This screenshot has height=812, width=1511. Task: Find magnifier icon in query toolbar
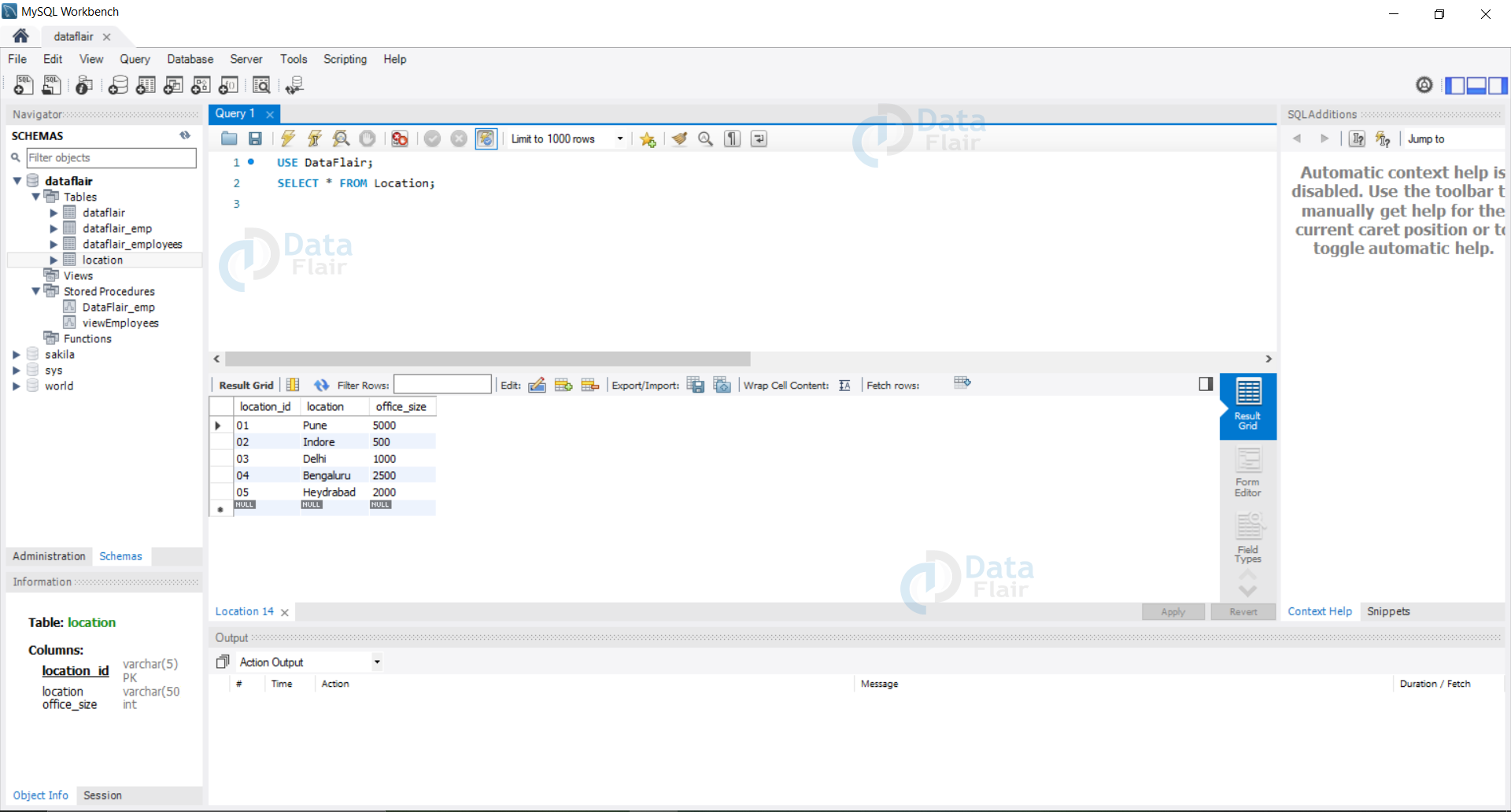click(706, 138)
